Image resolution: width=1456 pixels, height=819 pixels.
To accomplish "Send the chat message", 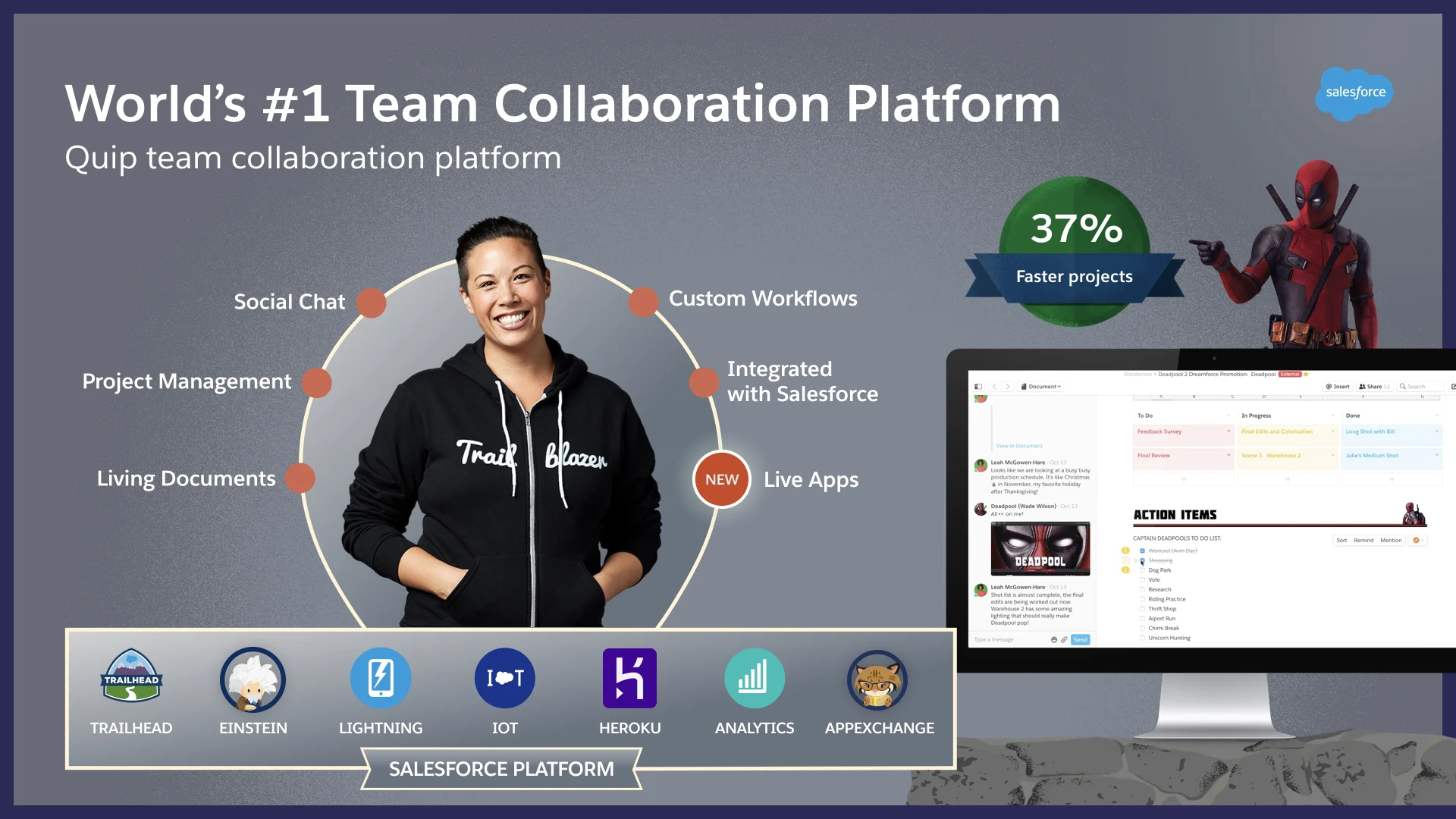I will pyautogui.click(x=1081, y=640).
